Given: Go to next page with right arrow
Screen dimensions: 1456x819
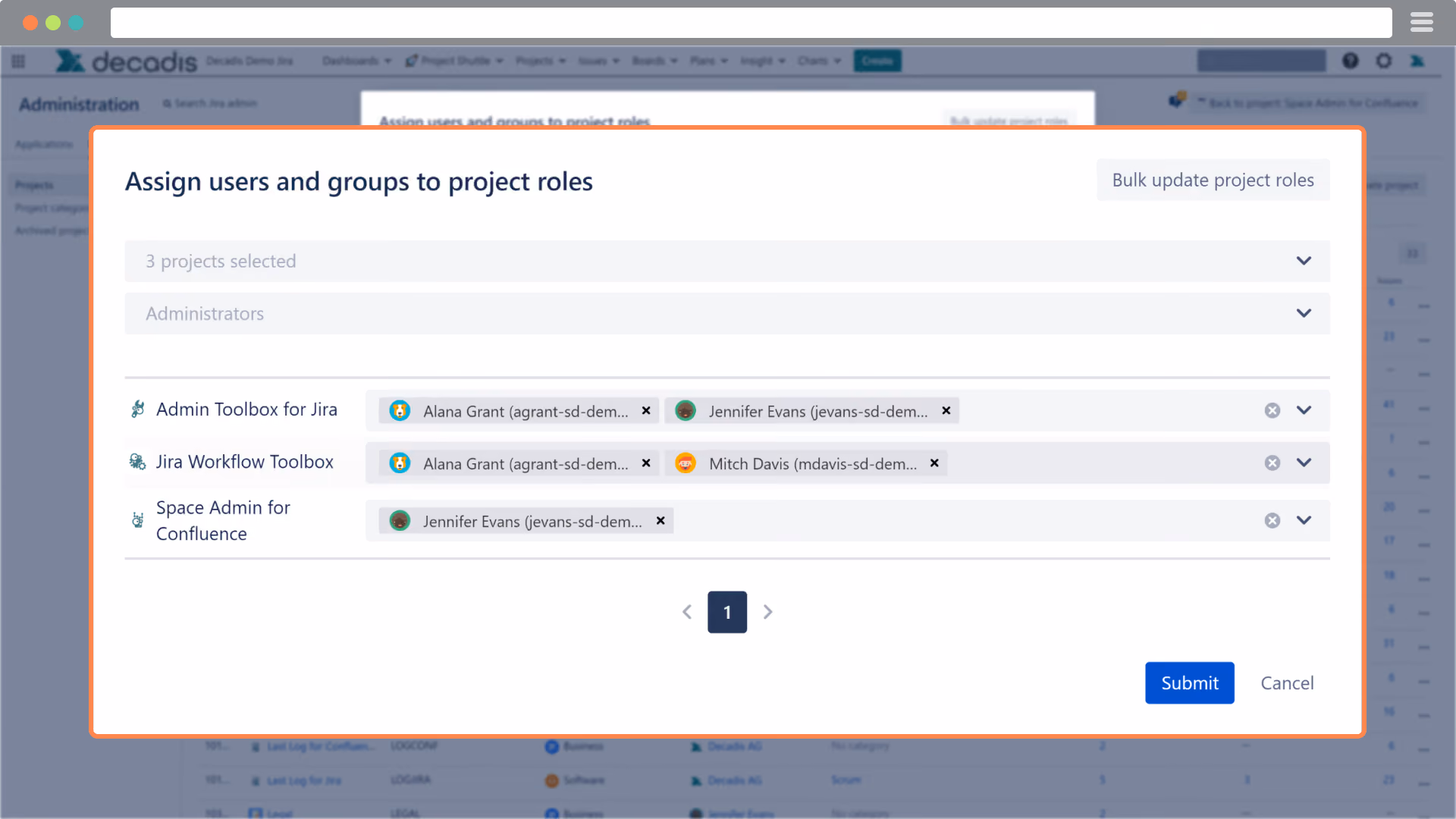Looking at the screenshot, I should [x=767, y=612].
